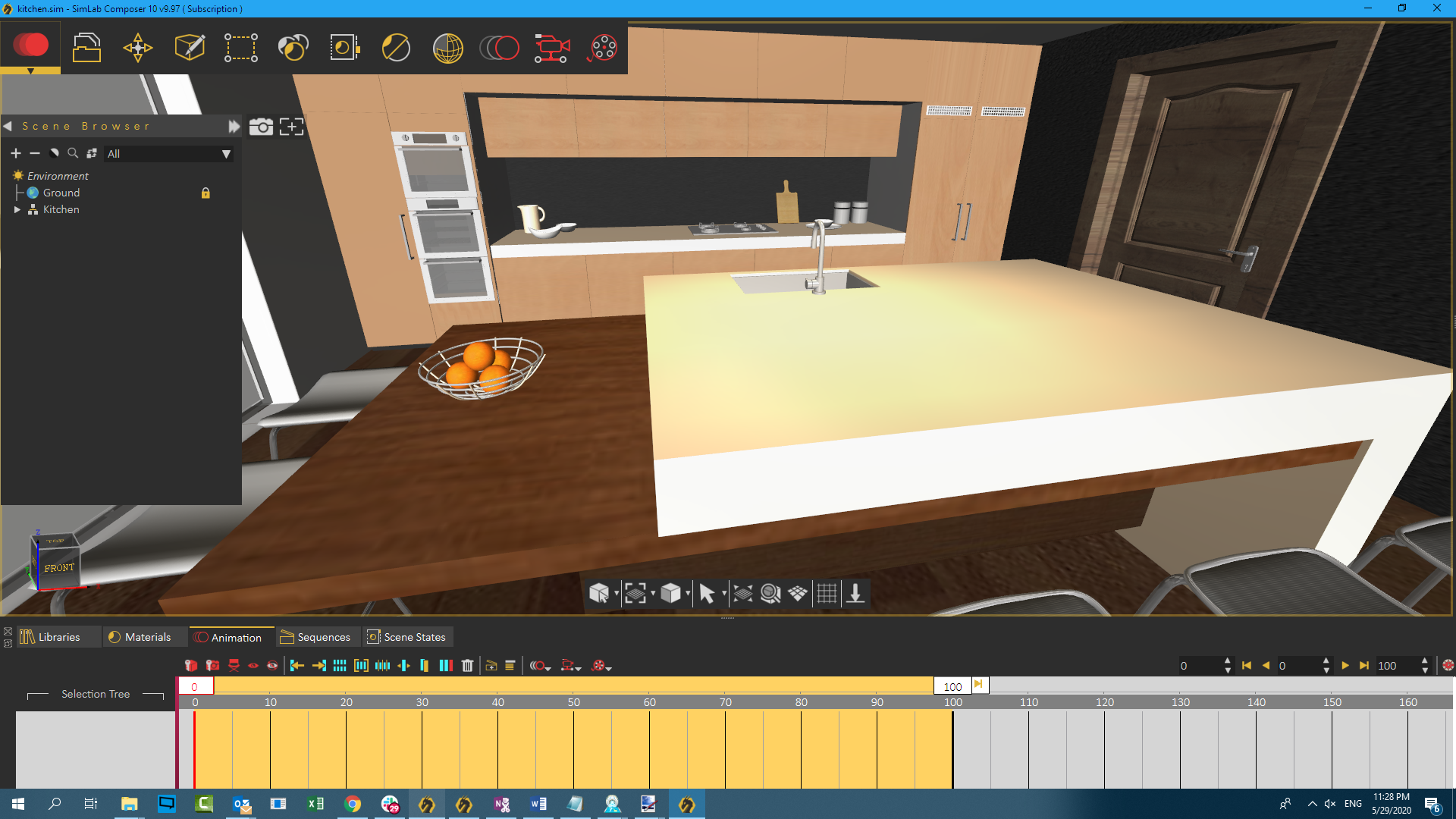Open dropdown arrow beside pointer select icon

pos(724,593)
